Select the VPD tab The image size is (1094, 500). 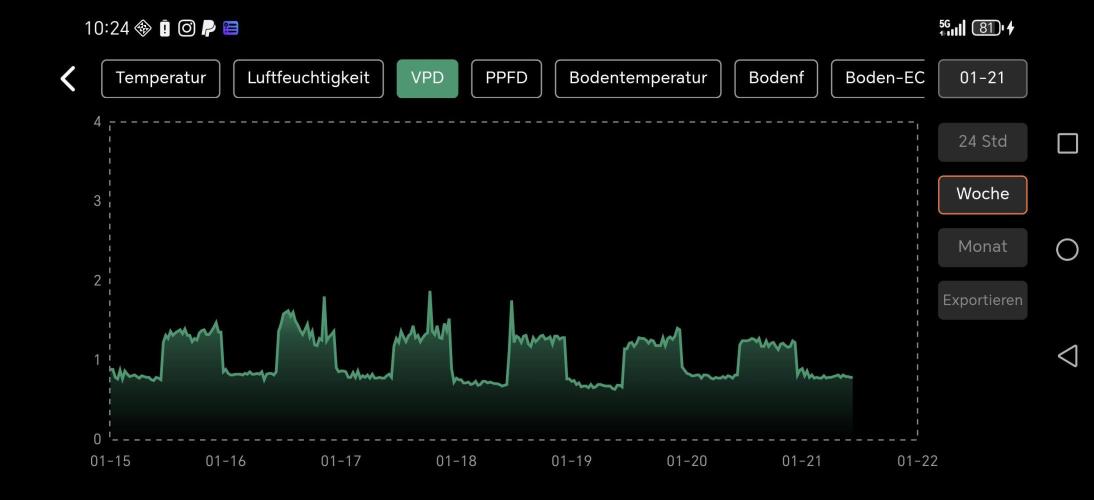[427, 78]
